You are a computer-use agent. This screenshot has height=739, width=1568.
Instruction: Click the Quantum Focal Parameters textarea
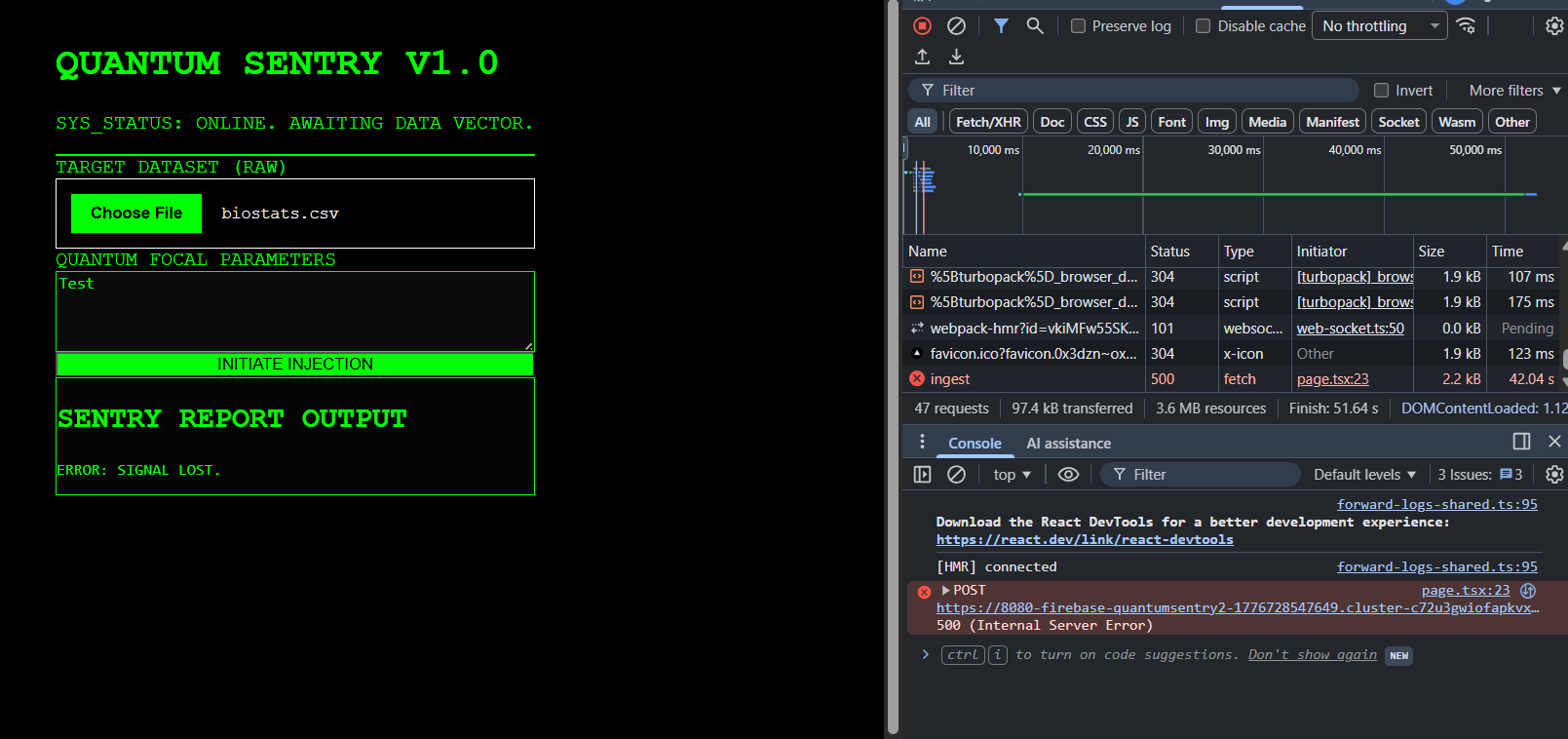[x=295, y=311]
